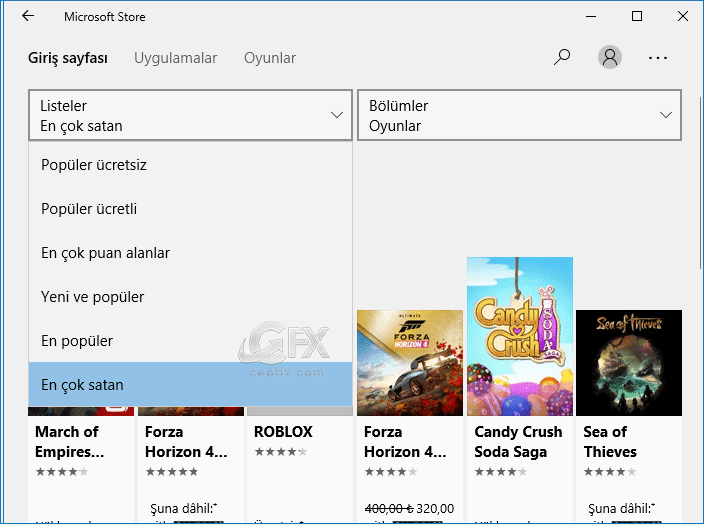Open the Forza Horizon 4 gold cover thumbnail
The width and height of the screenshot is (704, 524).
pyautogui.click(x=410, y=363)
